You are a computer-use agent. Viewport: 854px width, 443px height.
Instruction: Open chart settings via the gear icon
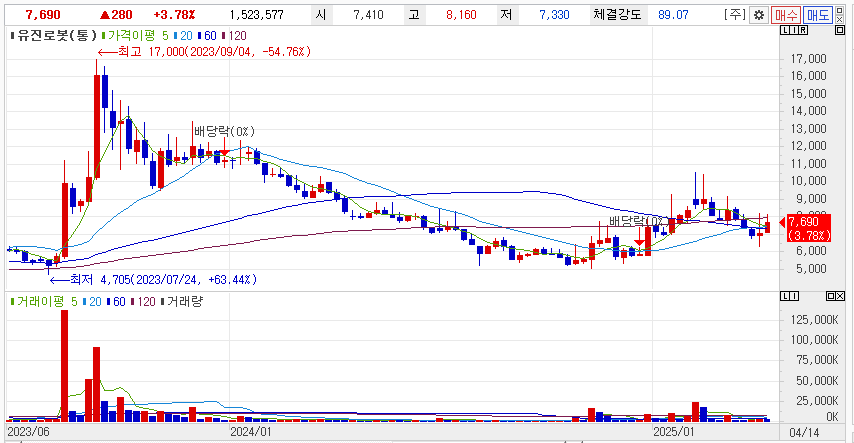coord(759,15)
